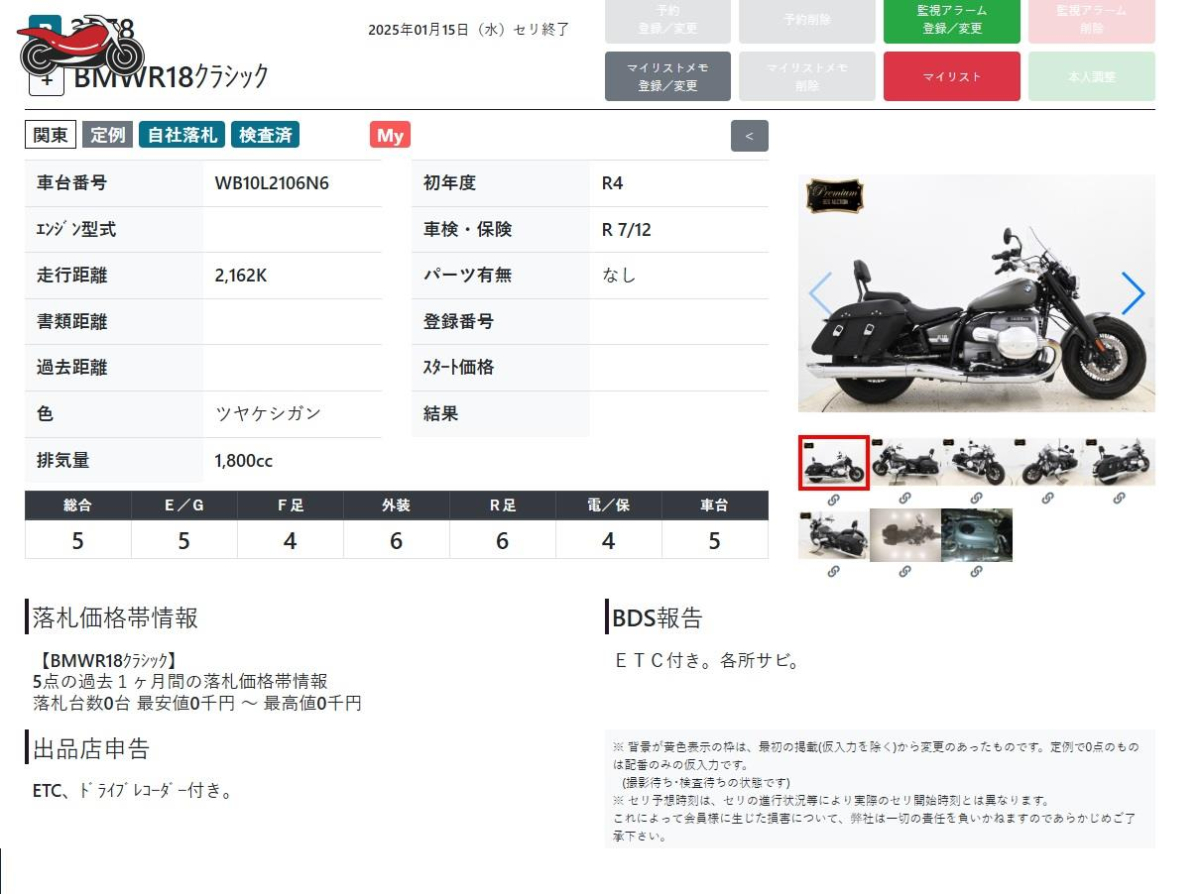
Task: Click the chassis number WB10L2106N6
Action: tap(272, 183)
